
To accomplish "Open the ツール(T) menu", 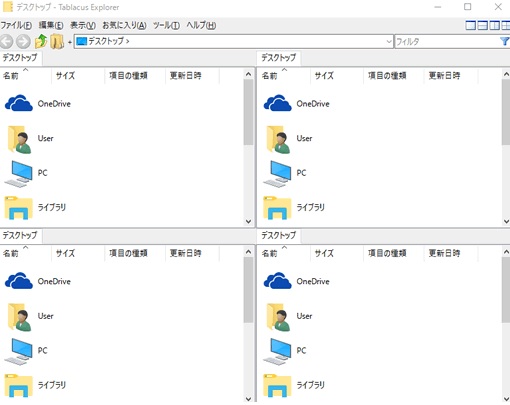I will pyautogui.click(x=166, y=25).
